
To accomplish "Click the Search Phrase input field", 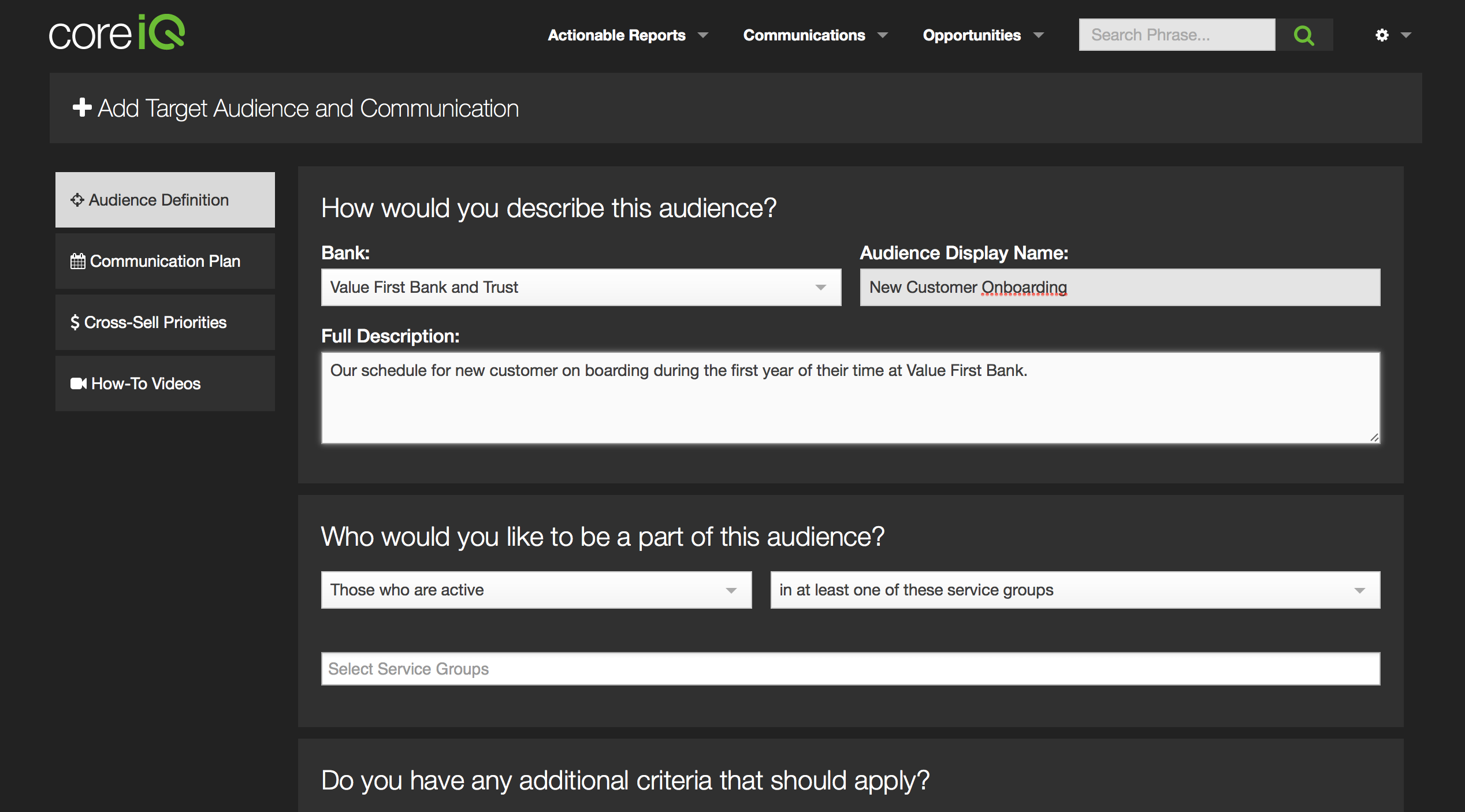I will 1176,35.
